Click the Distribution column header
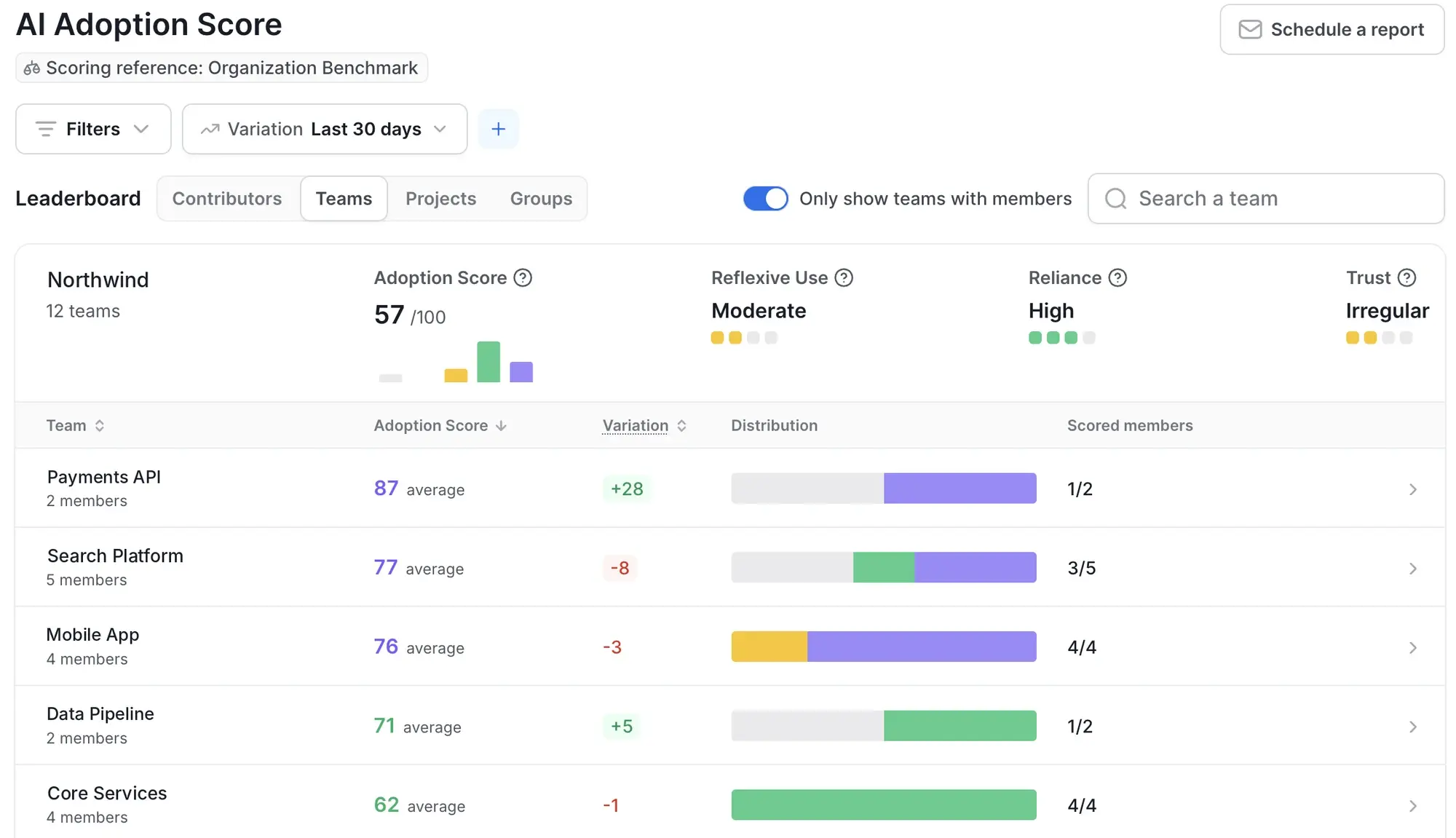Screen dimensions: 1456x838 [x=774, y=426]
